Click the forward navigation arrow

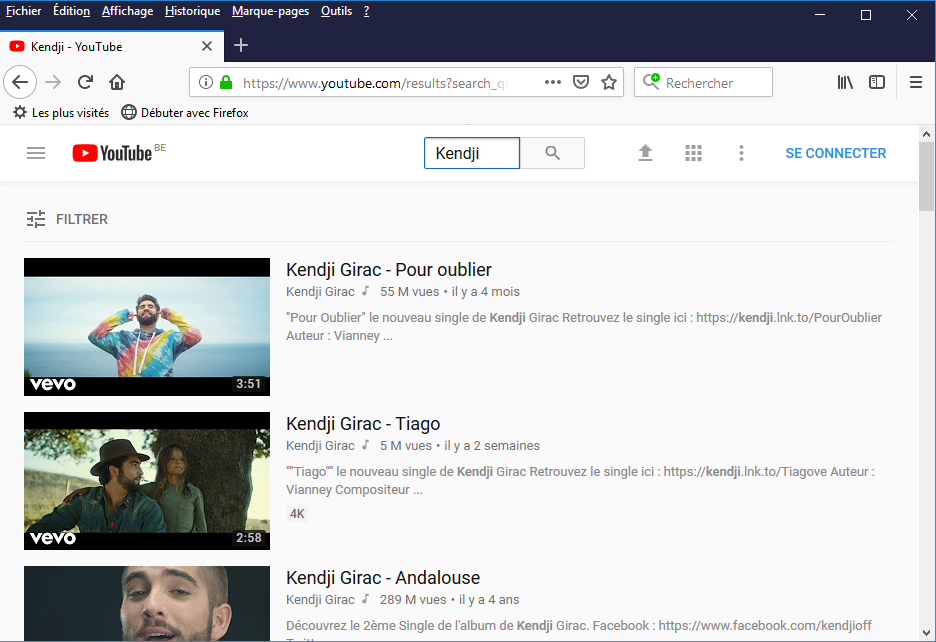pyautogui.click(x=53, y=82)
